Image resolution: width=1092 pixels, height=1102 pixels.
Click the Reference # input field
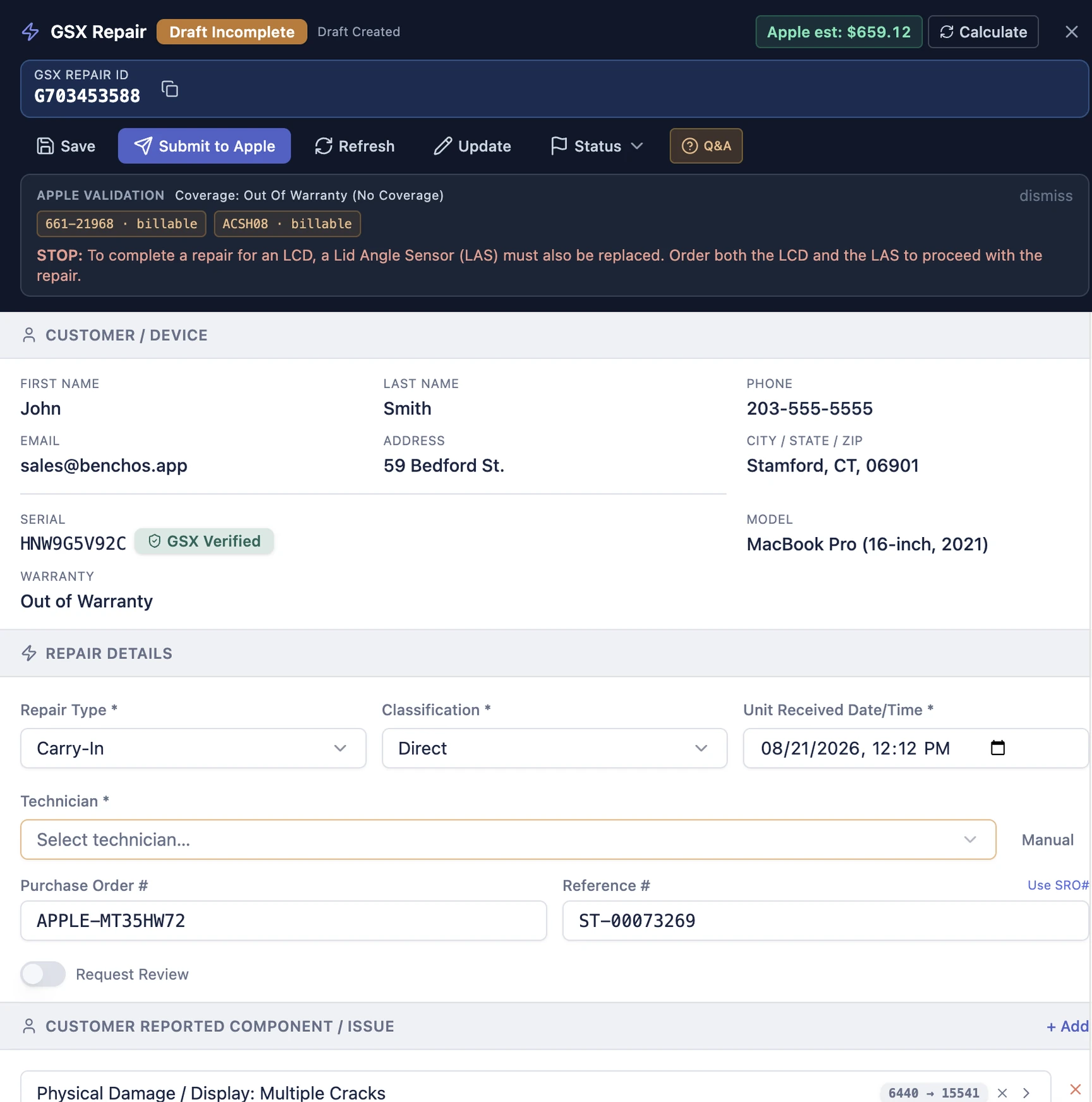[825, 921]
